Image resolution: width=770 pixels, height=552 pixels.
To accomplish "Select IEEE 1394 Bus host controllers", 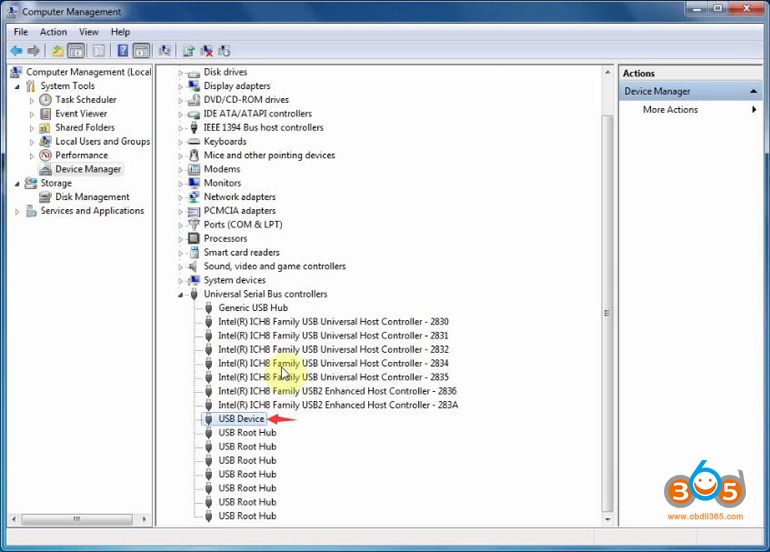I will pos(263,128).
